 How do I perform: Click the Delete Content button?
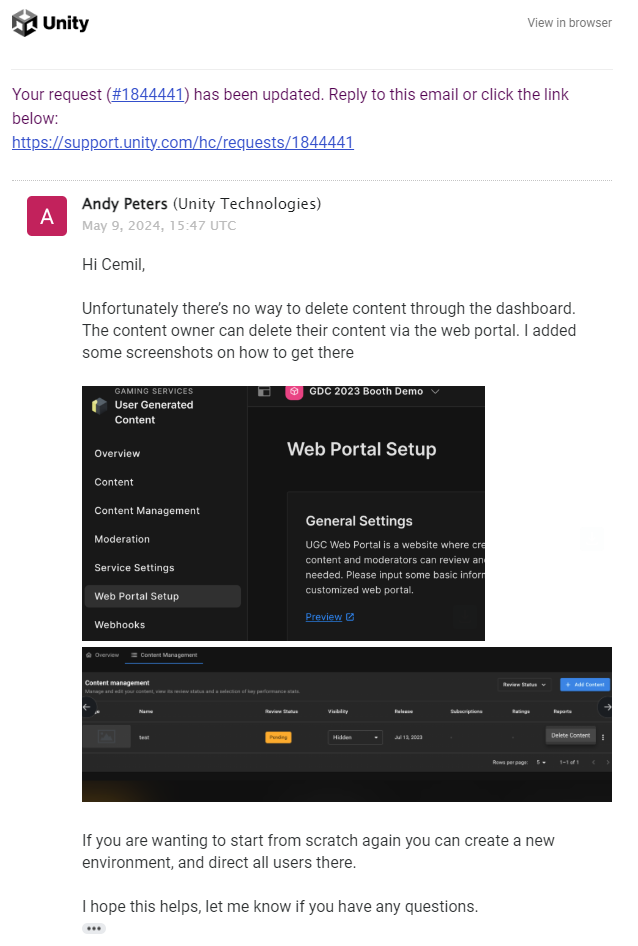tap(571, 736)
